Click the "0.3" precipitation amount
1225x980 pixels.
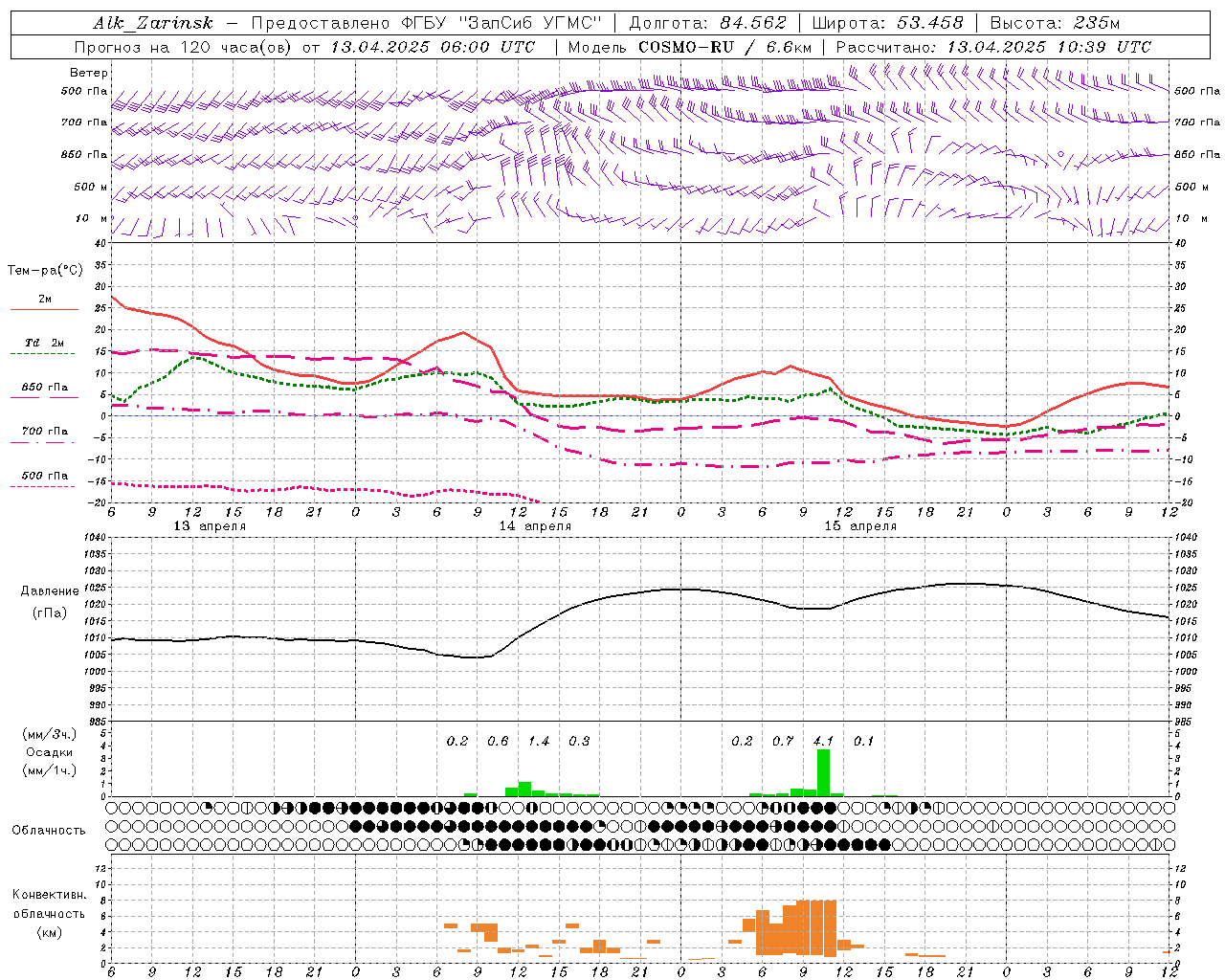(x=579, y=742)
